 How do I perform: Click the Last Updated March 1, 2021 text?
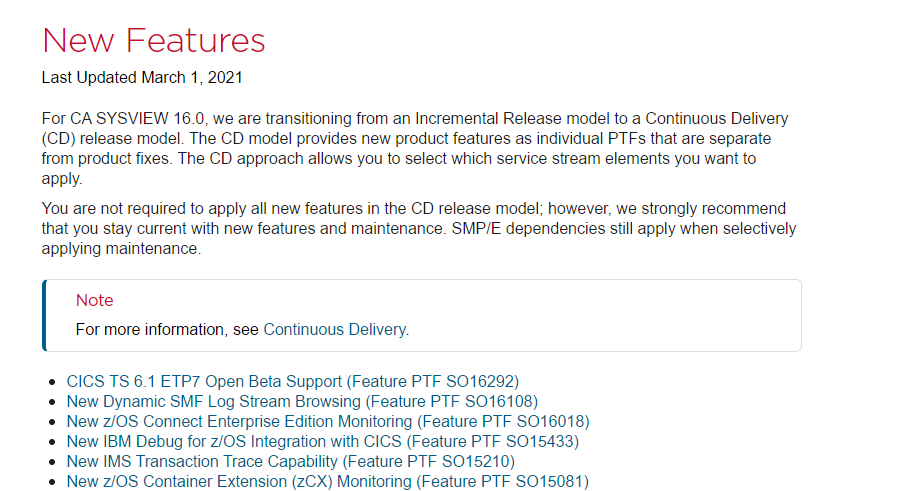click(142, 78)
